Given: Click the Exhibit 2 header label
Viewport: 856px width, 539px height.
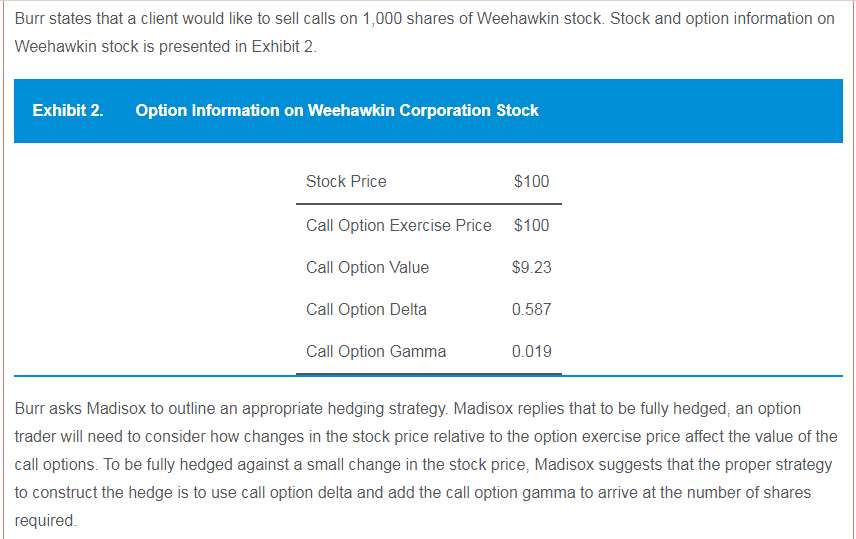Looking at the screenshot, I should point(68,110).
